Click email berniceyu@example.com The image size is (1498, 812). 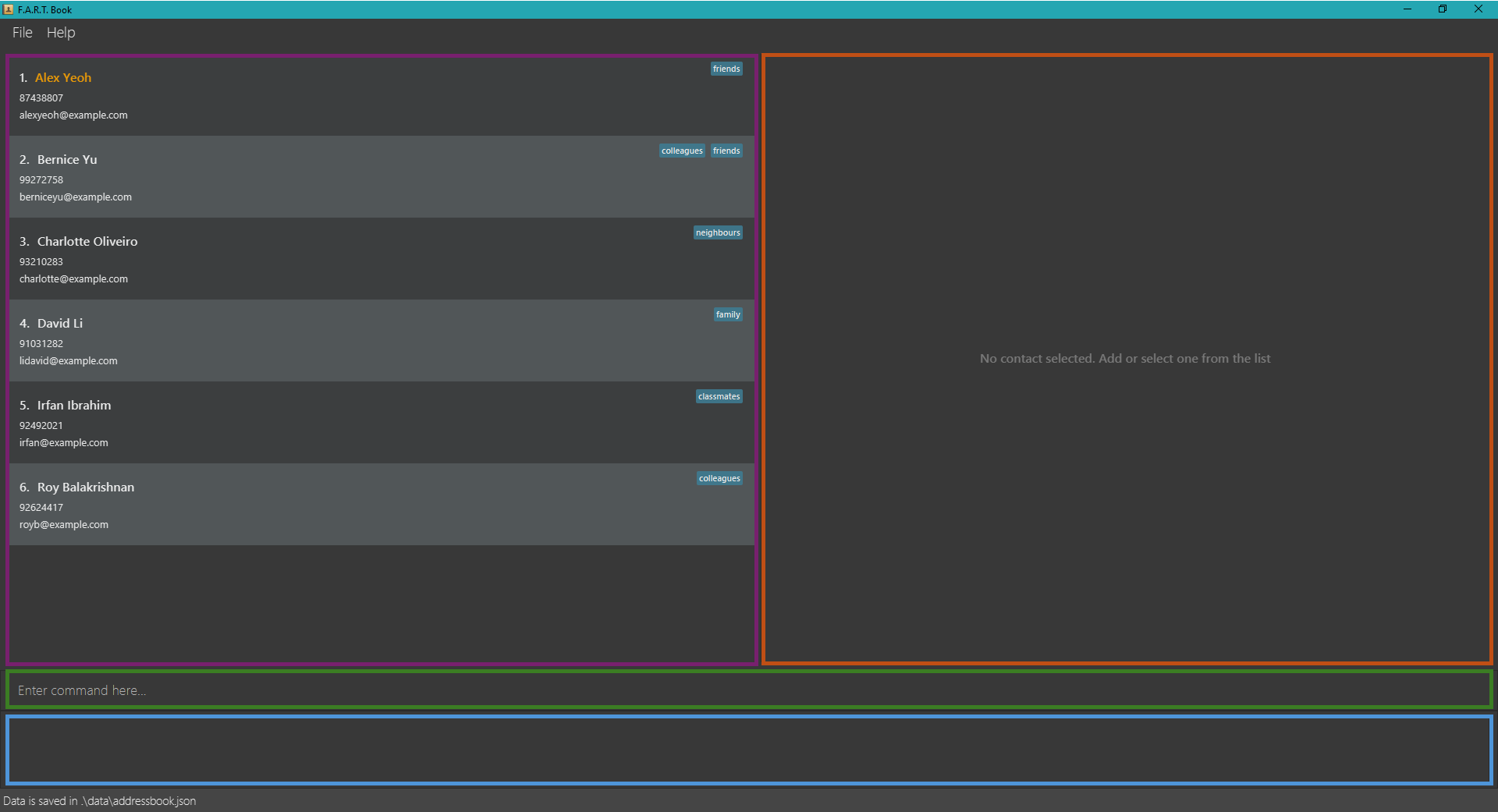pyautogui.click(x=76, y=197)
